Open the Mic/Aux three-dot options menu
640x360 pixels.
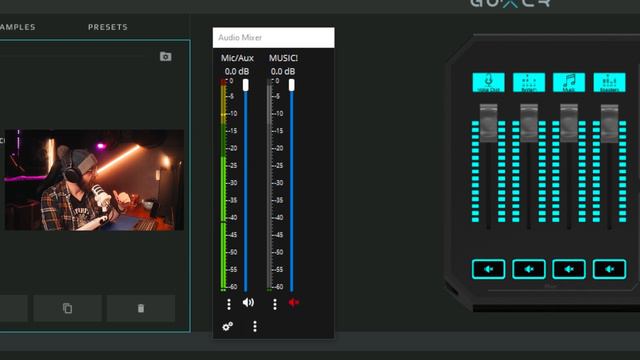pyautogui.click(x=229, y=304)
